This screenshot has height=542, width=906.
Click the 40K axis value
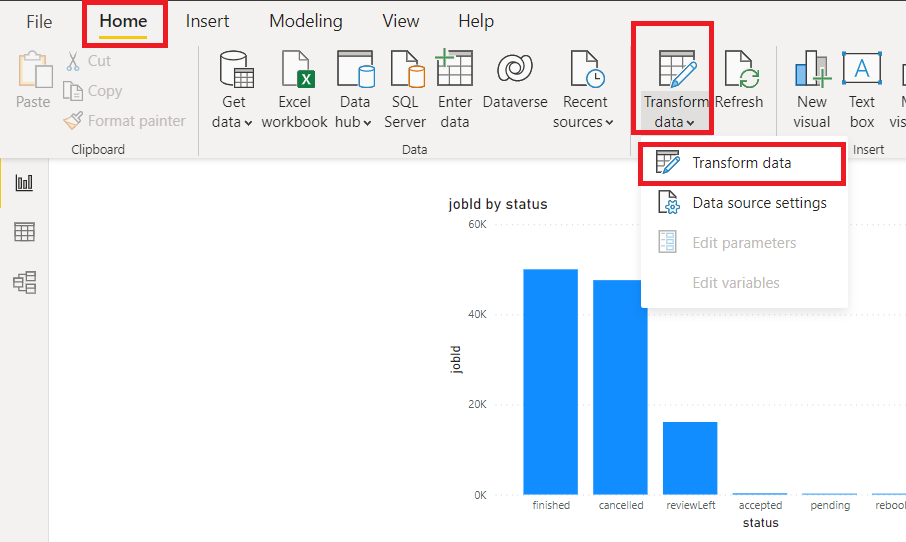(477, 314)
